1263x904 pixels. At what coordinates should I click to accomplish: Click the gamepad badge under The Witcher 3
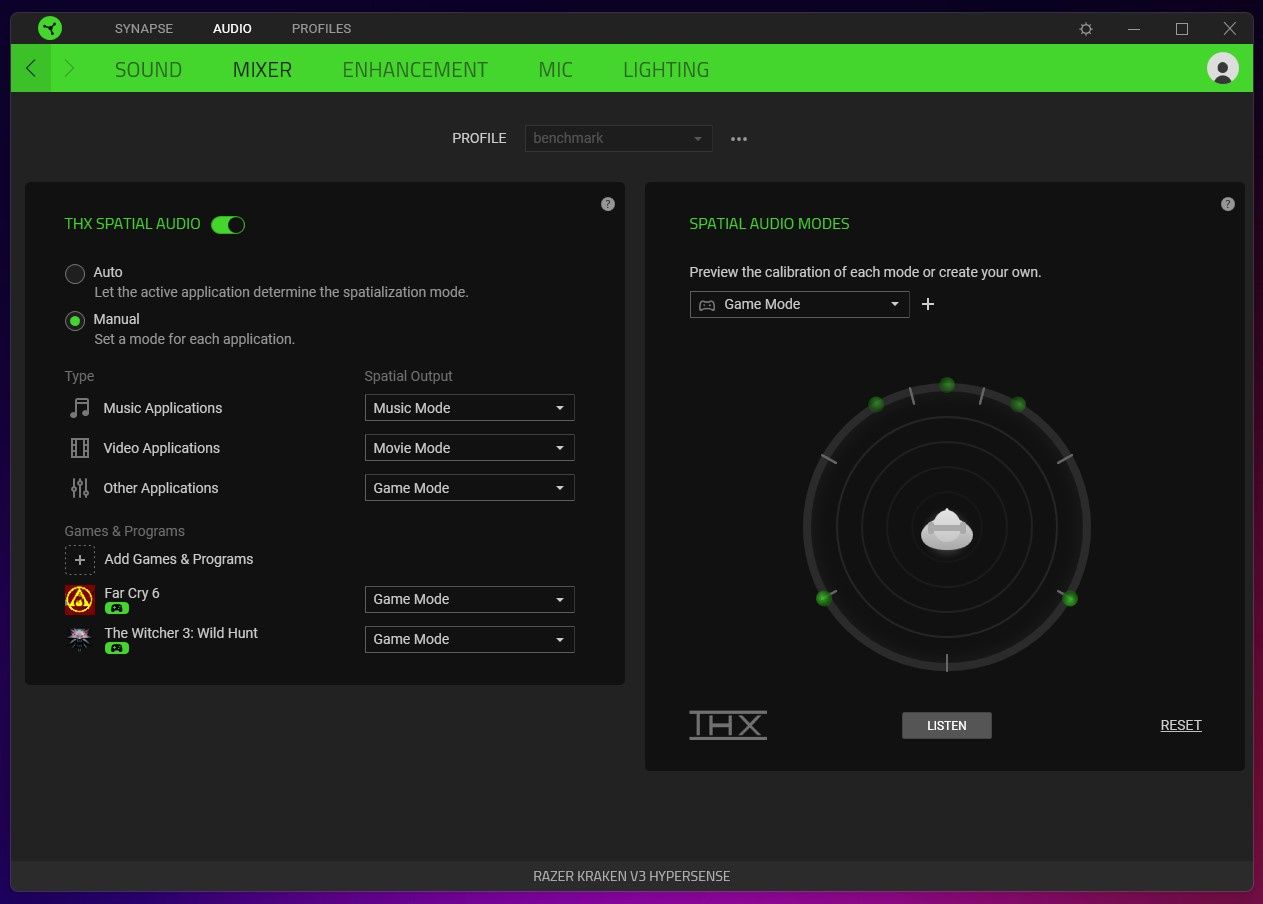tap(116, 648)
